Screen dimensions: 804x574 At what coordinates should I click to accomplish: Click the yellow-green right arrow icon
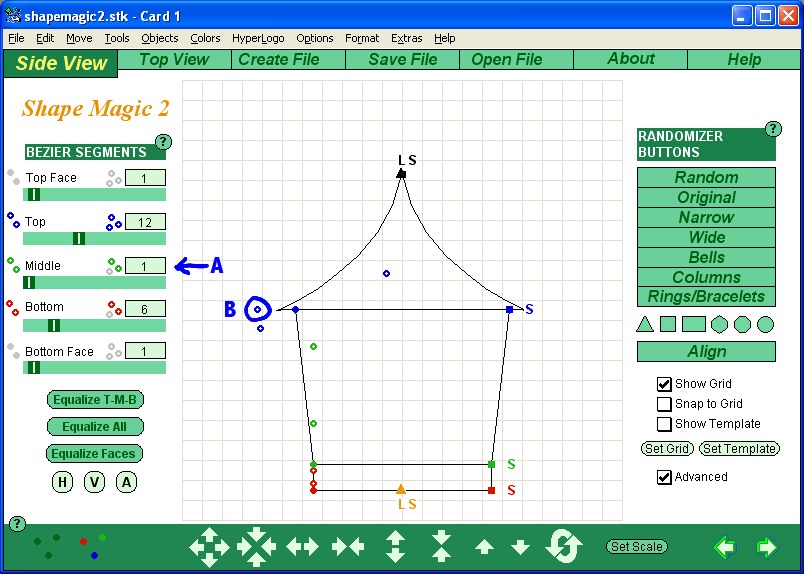tap(767, 547)
